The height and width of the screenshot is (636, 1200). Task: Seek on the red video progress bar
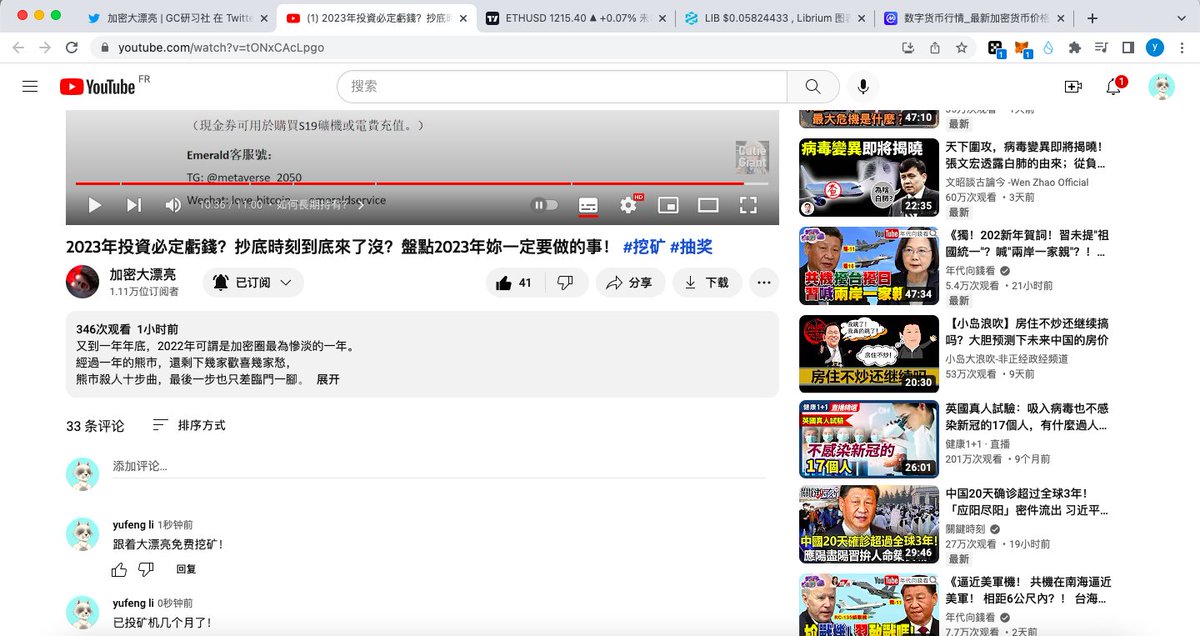(x=422, y=183)
